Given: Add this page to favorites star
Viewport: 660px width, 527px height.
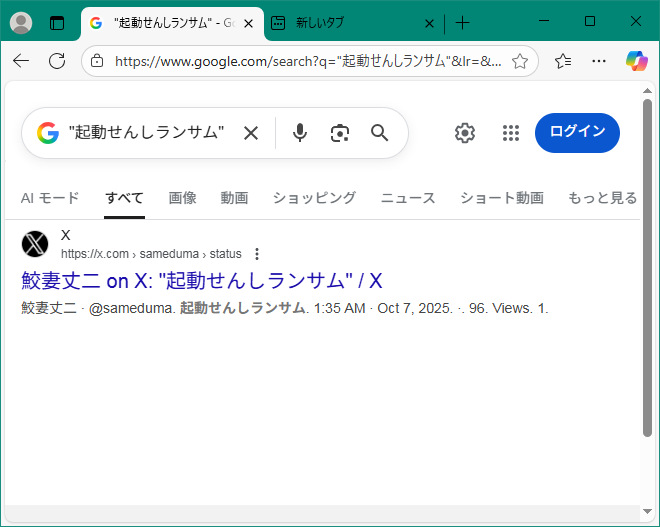Looking at the screenshot, I should tap(520, 61).
